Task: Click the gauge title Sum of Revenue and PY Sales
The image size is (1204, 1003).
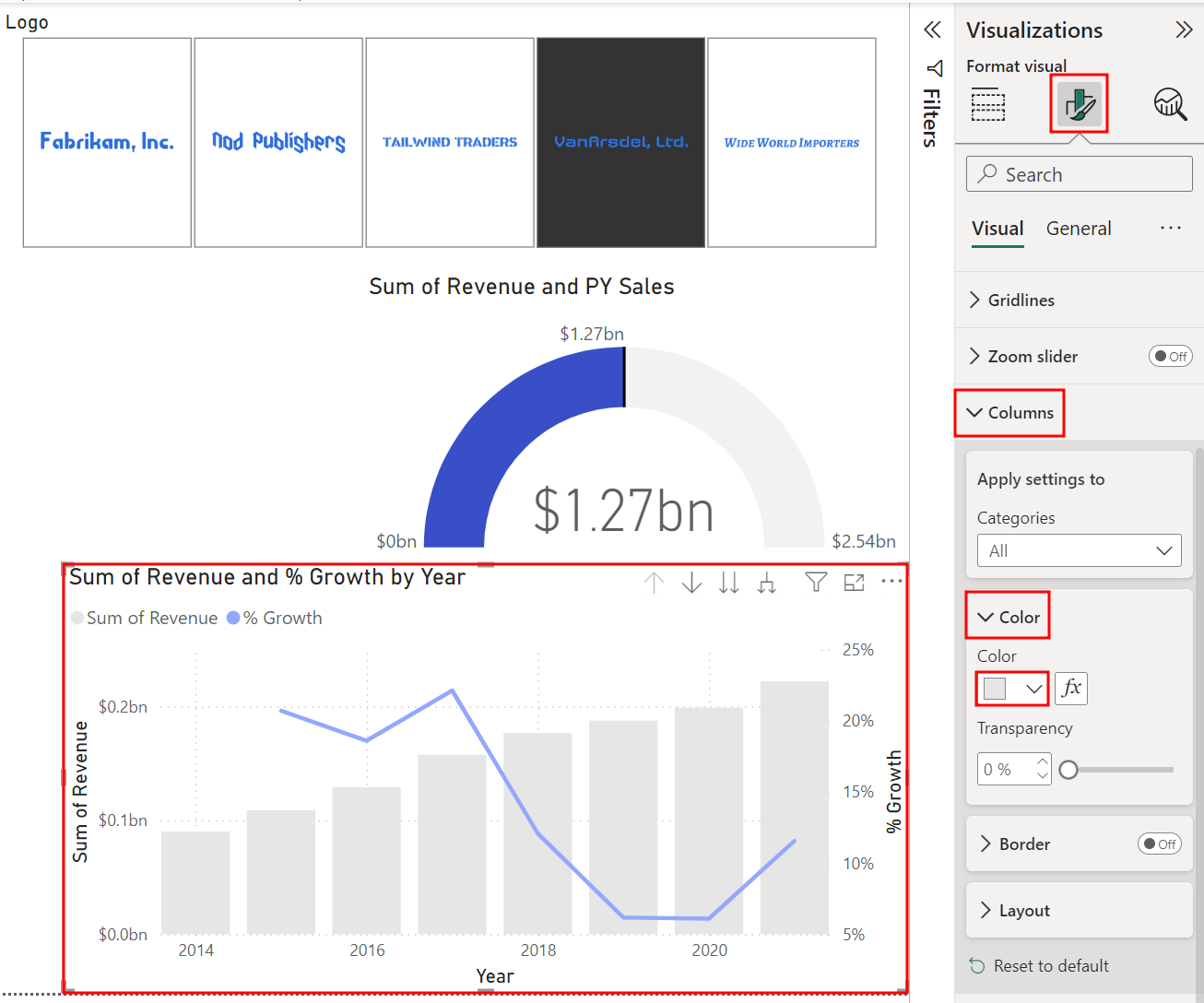Action: (x=521, y=287)
